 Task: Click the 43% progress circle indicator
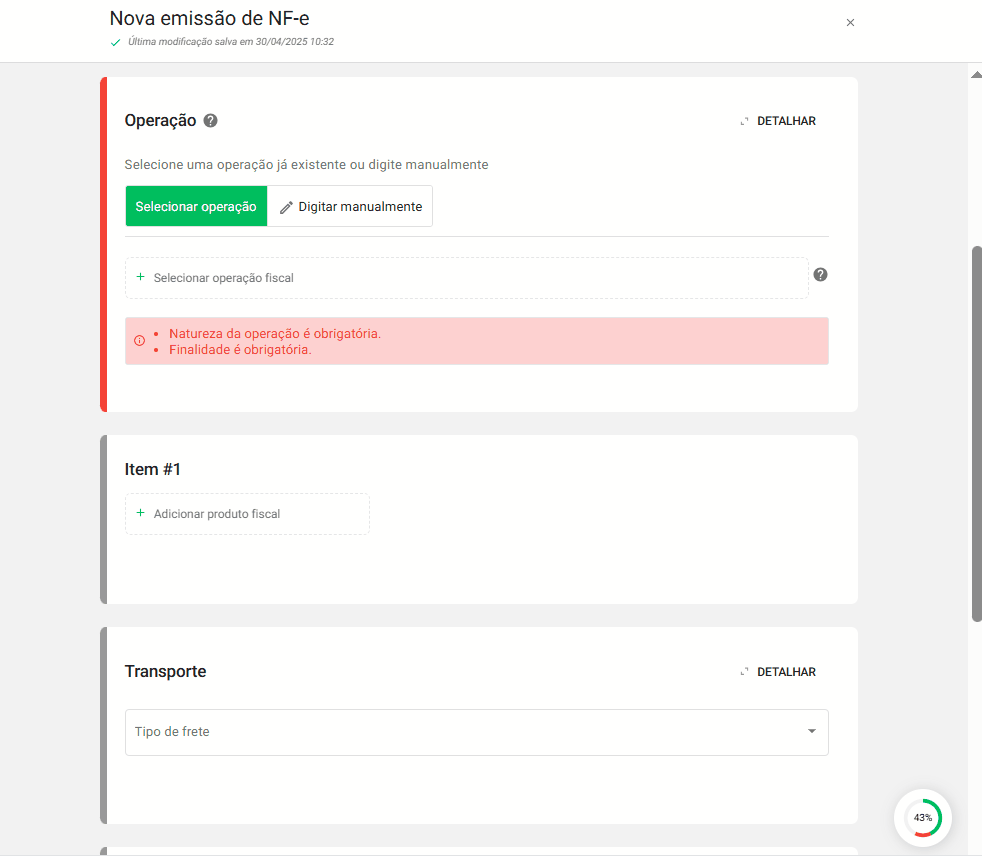coord(922,817)
